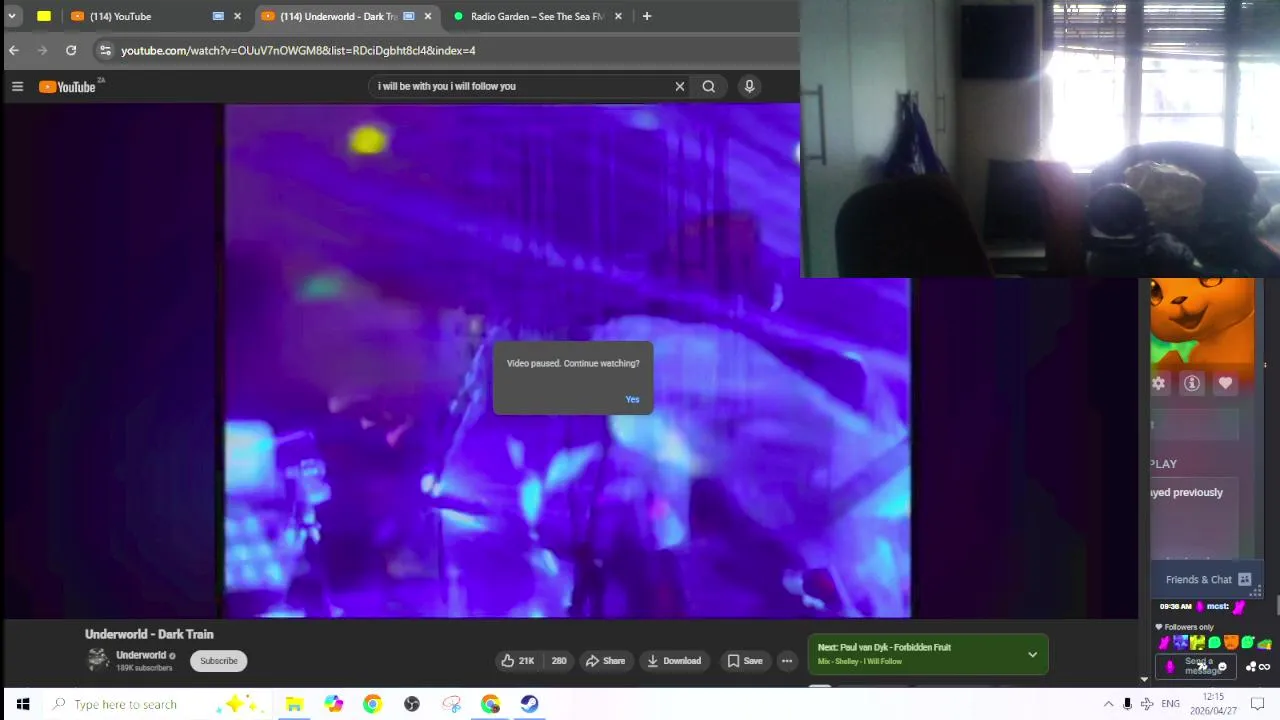Go forward with the browser forward arrow
1280x720 pixels.
pos(42,50)
